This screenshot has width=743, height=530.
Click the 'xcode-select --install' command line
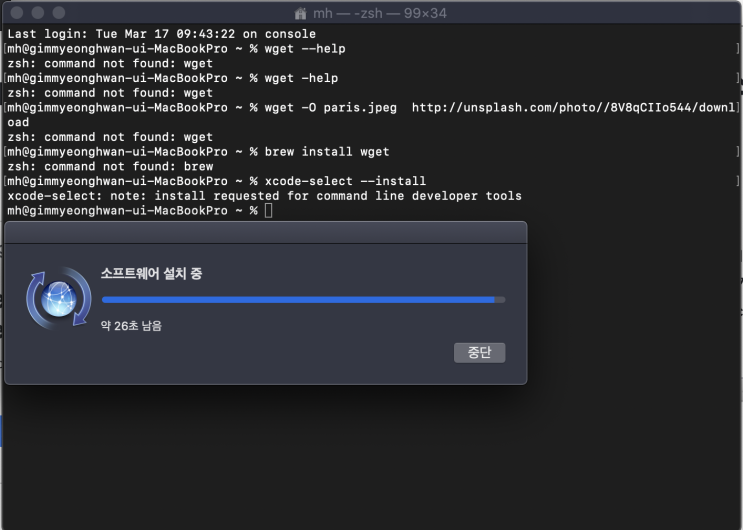click(x=217, y=181)
